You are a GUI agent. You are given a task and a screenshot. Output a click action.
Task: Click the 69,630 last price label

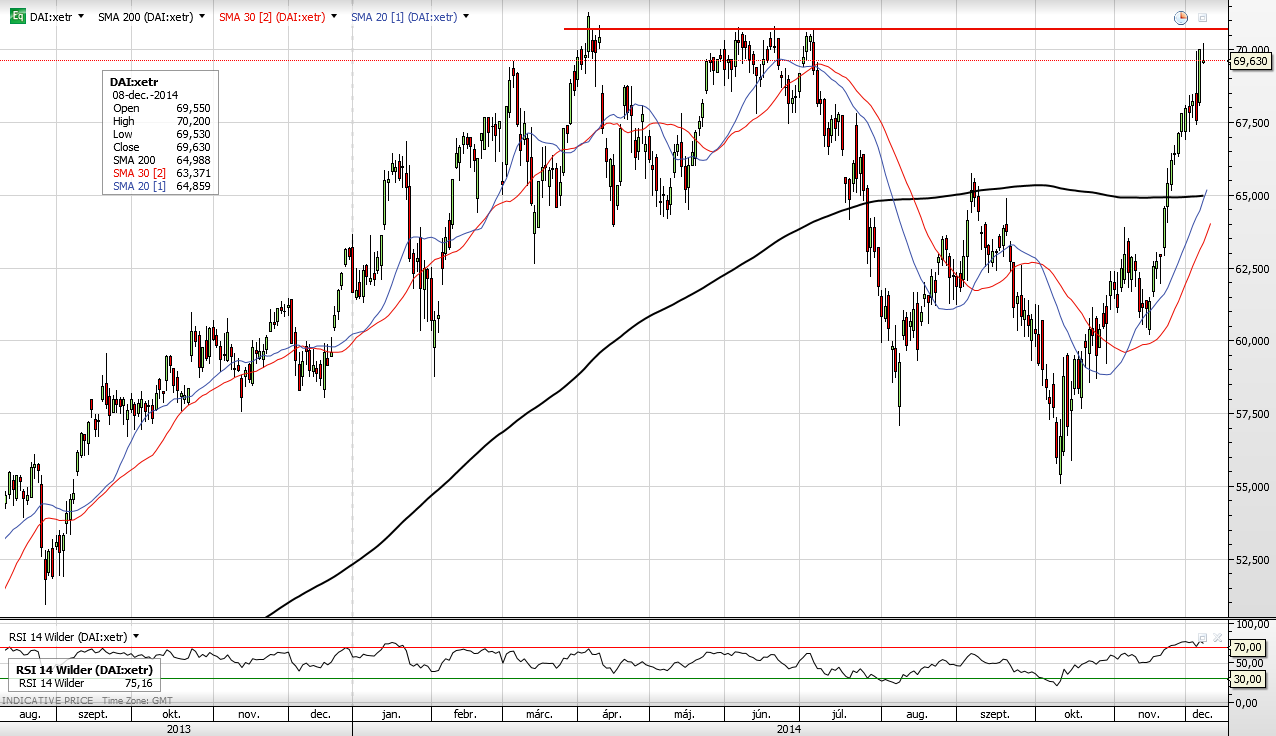1250,61
